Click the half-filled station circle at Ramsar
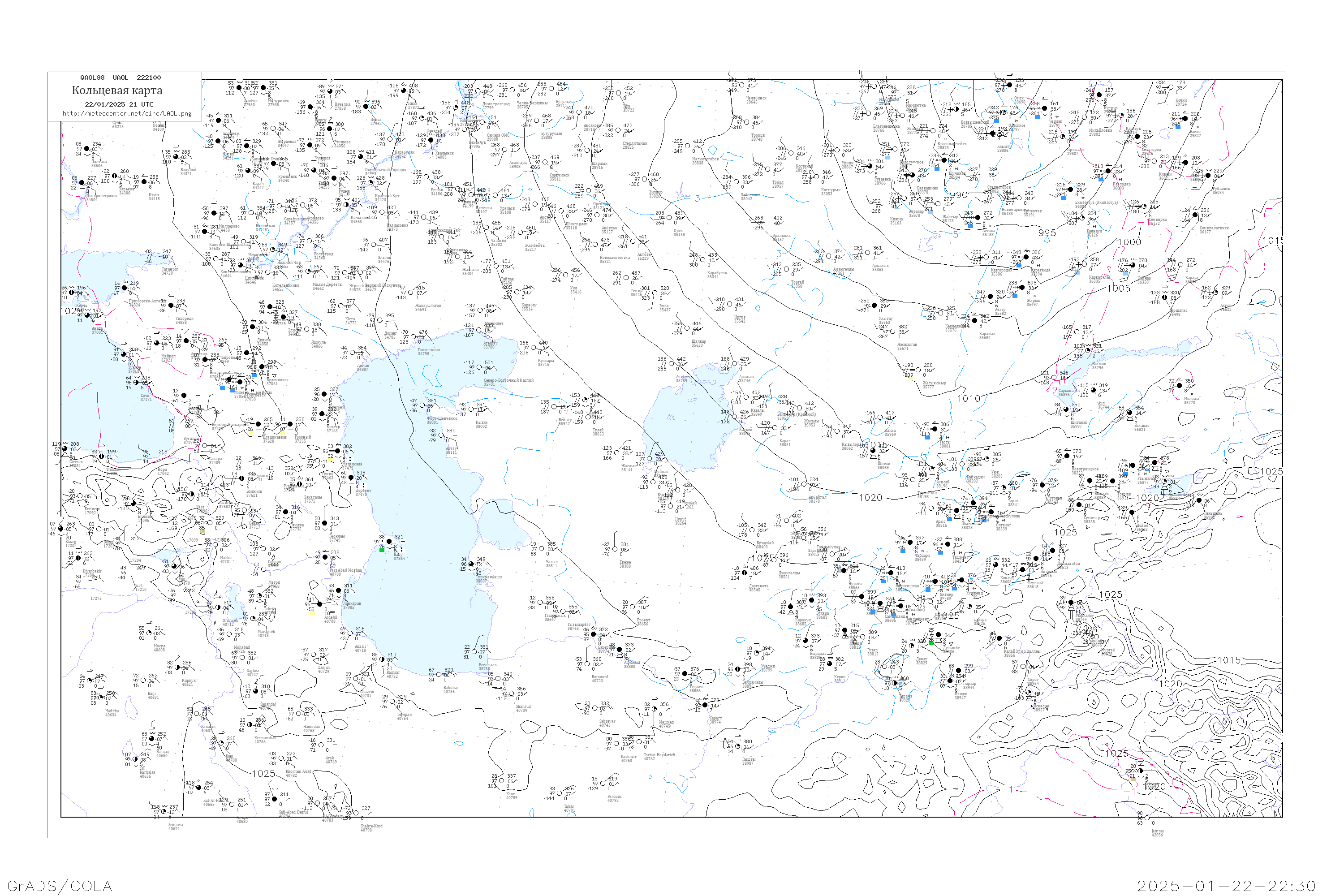1344x896 pixels. 383,660
